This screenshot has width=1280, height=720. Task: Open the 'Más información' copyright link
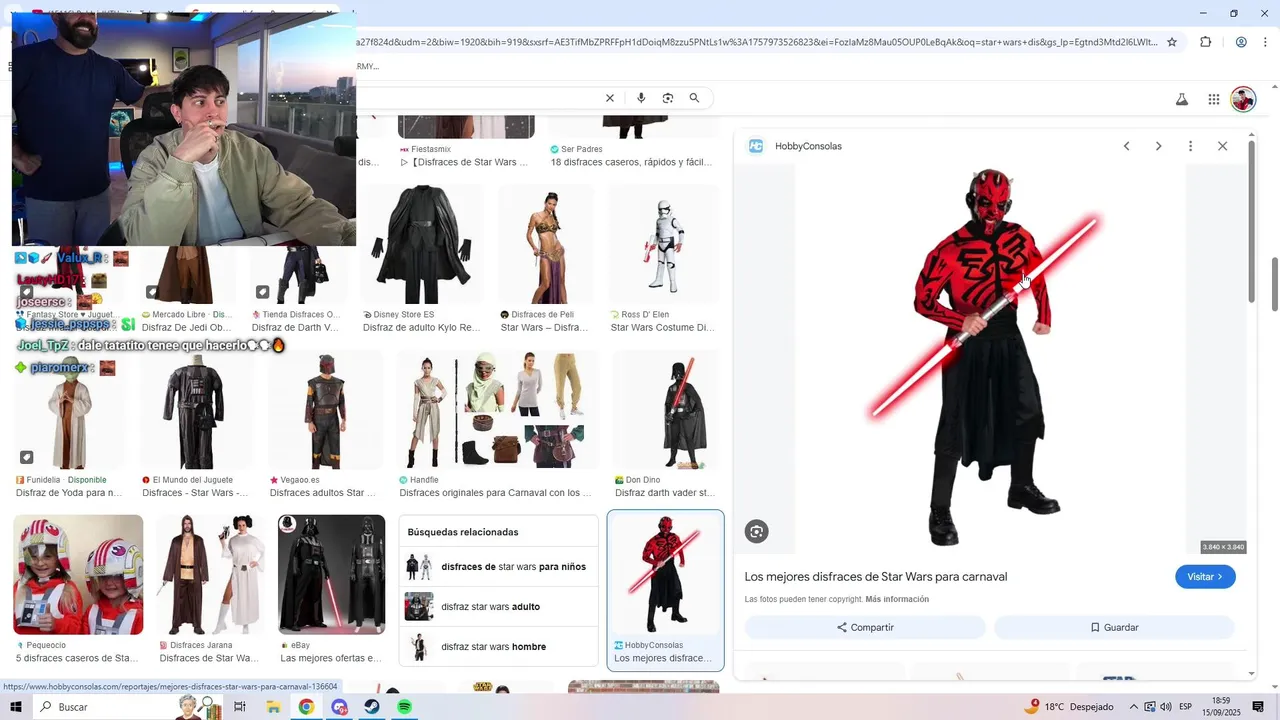pyautogui.click(x=897, y=599)
